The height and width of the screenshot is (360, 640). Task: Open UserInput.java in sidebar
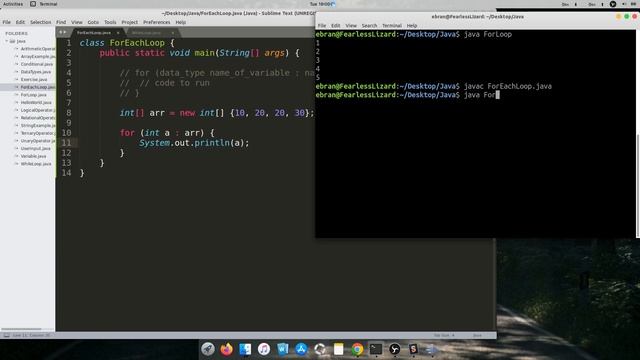[36, 149]
